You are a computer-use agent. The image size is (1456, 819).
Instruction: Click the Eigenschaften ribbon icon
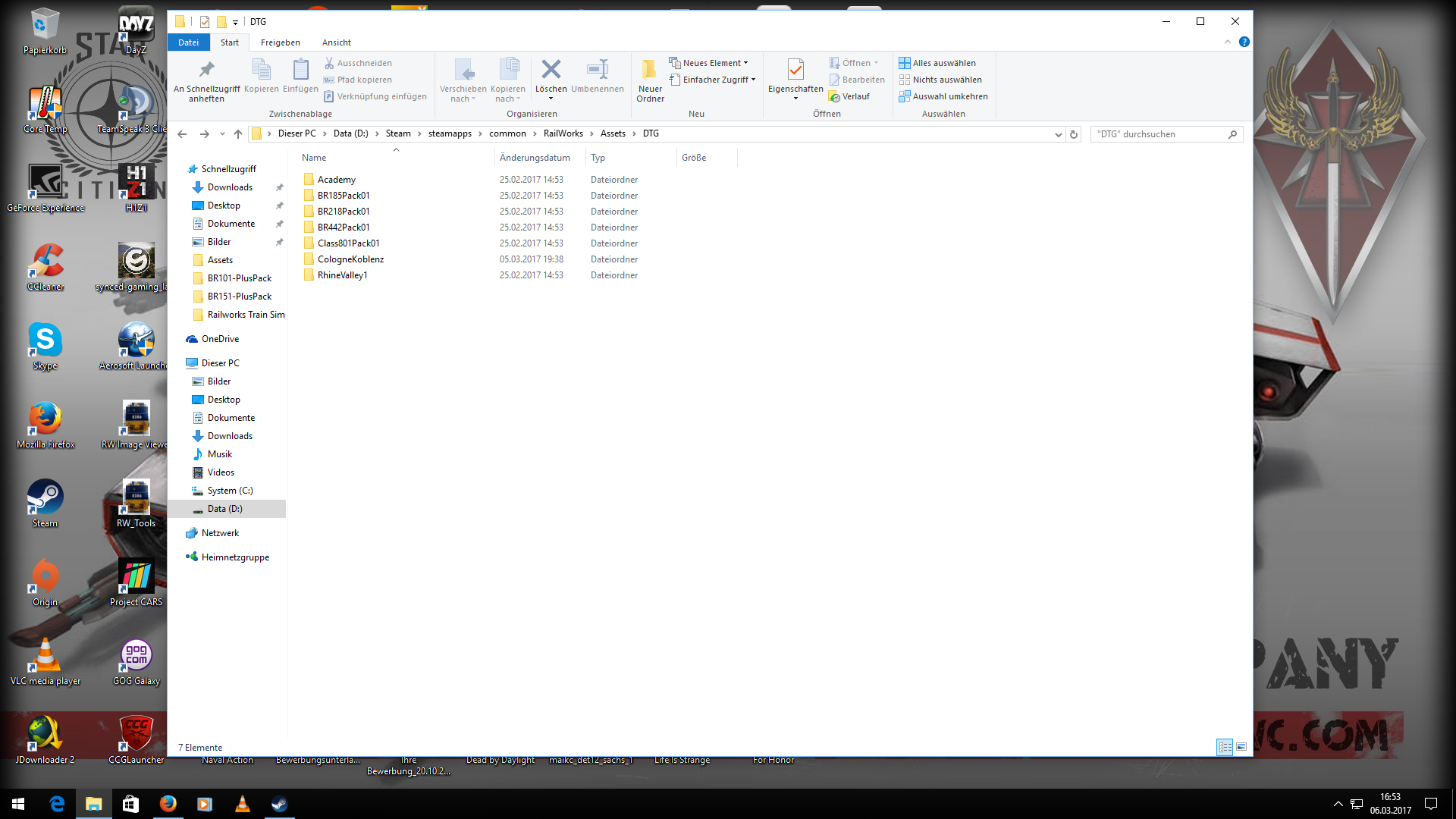pyautogui.click(x=795, y=71)
